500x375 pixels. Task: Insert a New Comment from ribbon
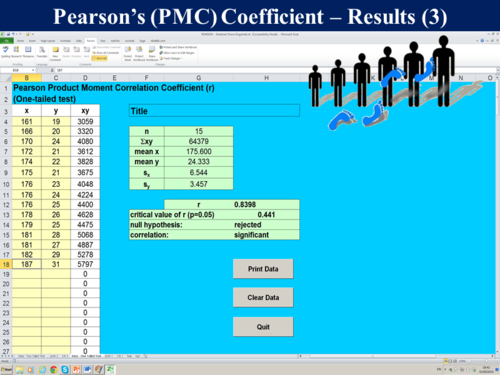click(56, 53)
